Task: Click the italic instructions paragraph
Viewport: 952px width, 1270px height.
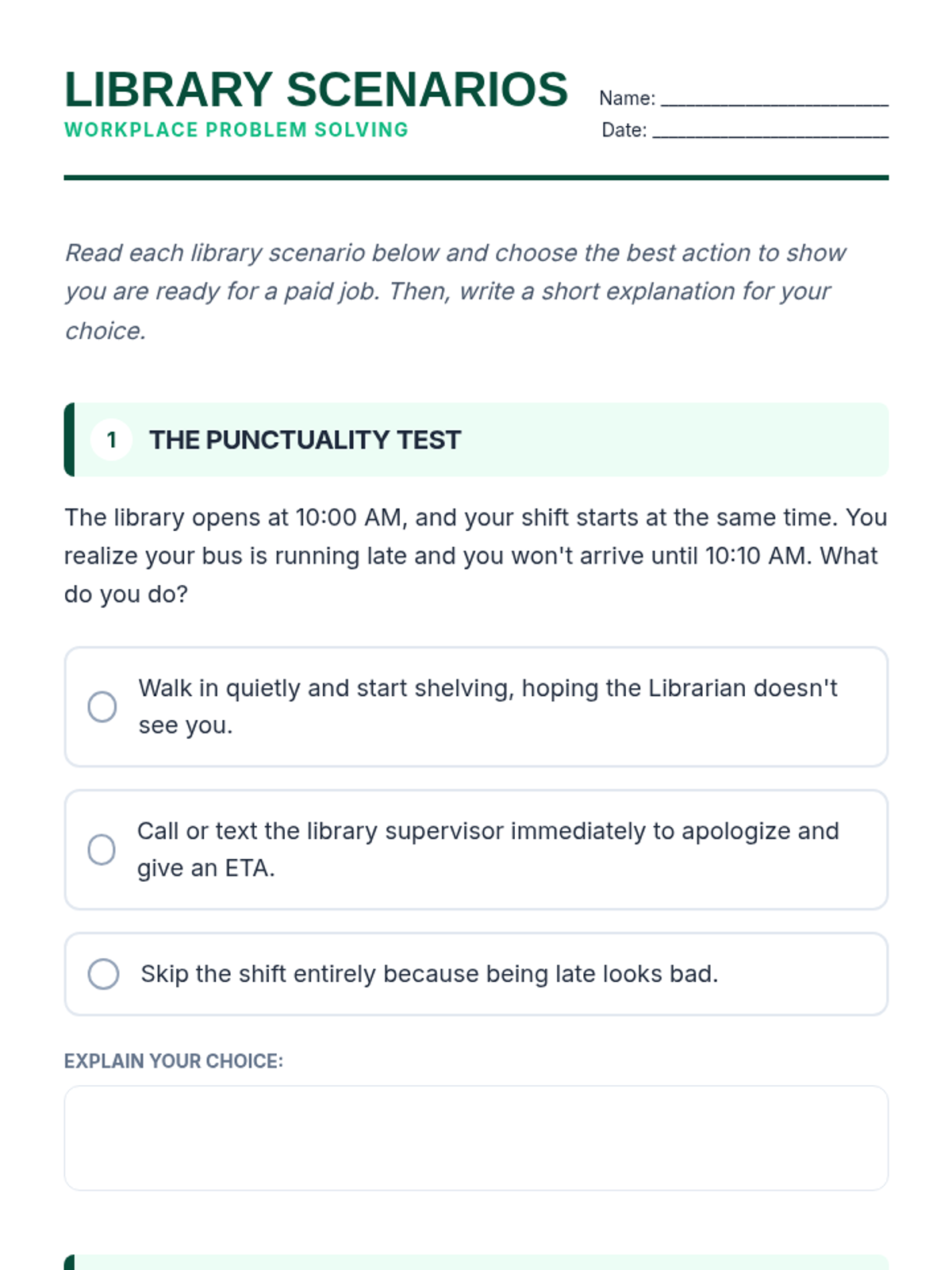Action: click(x=455, y=291)
